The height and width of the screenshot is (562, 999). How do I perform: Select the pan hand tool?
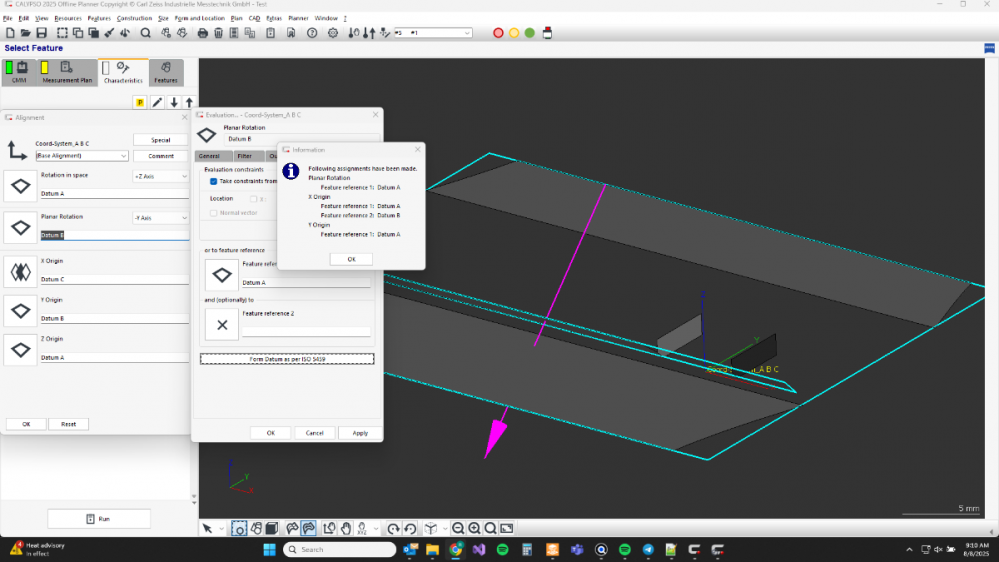click(346, 528)
